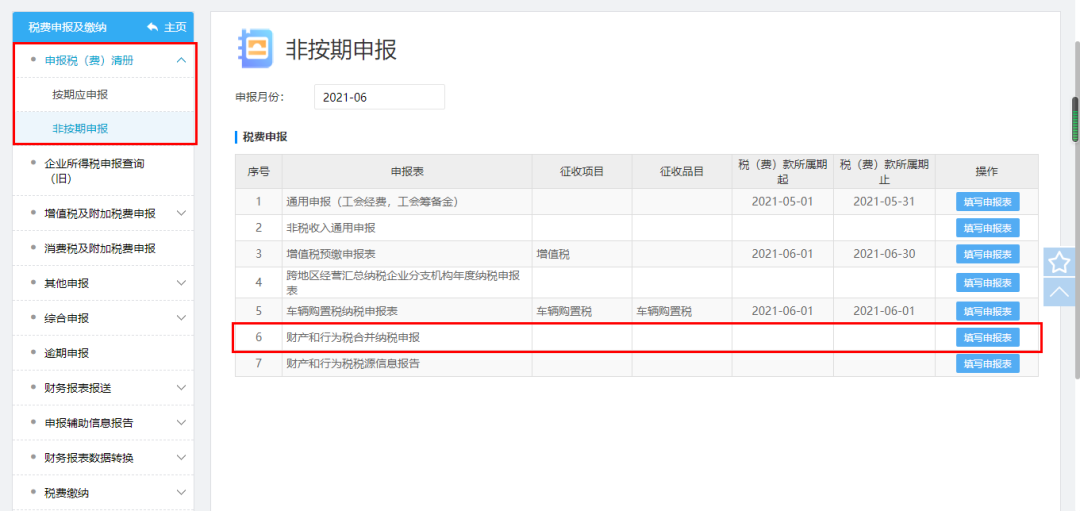Click the scroll-to-top arrow icon

click(1058, 291)
